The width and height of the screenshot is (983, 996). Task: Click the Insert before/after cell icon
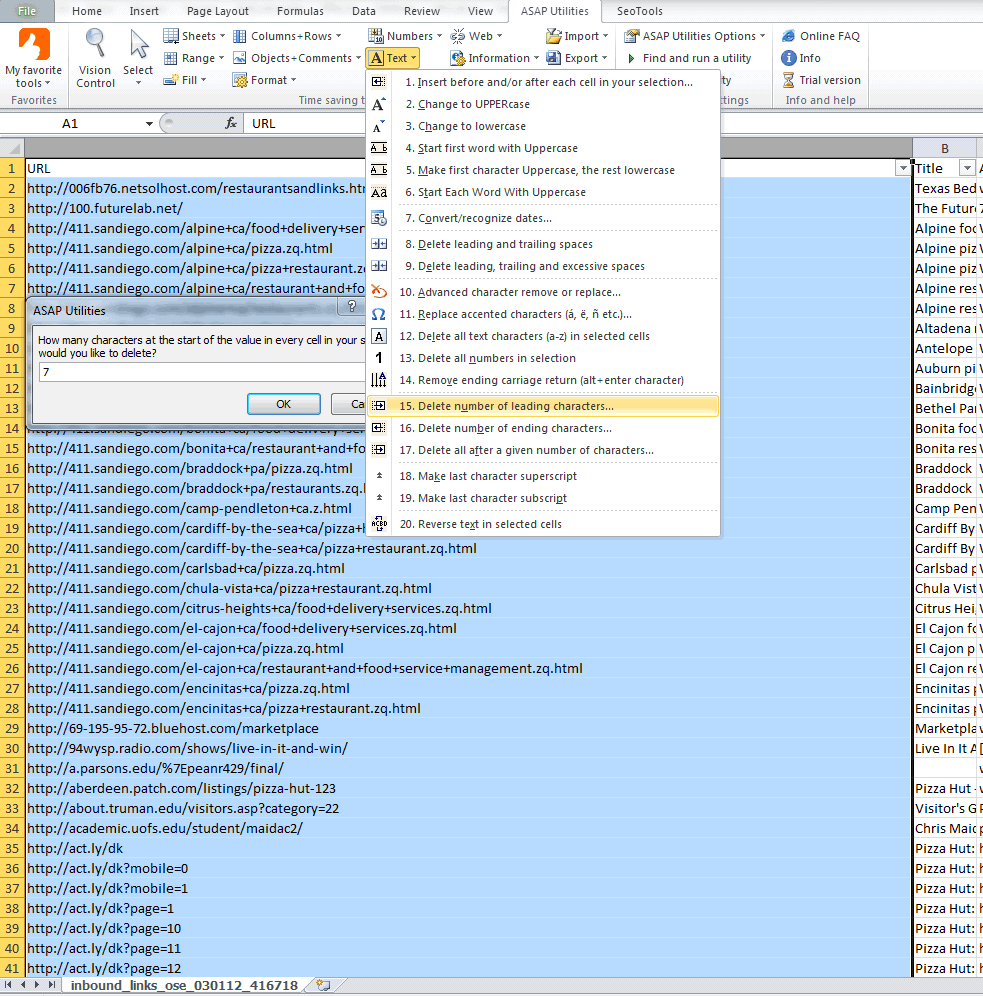[378, 82]
